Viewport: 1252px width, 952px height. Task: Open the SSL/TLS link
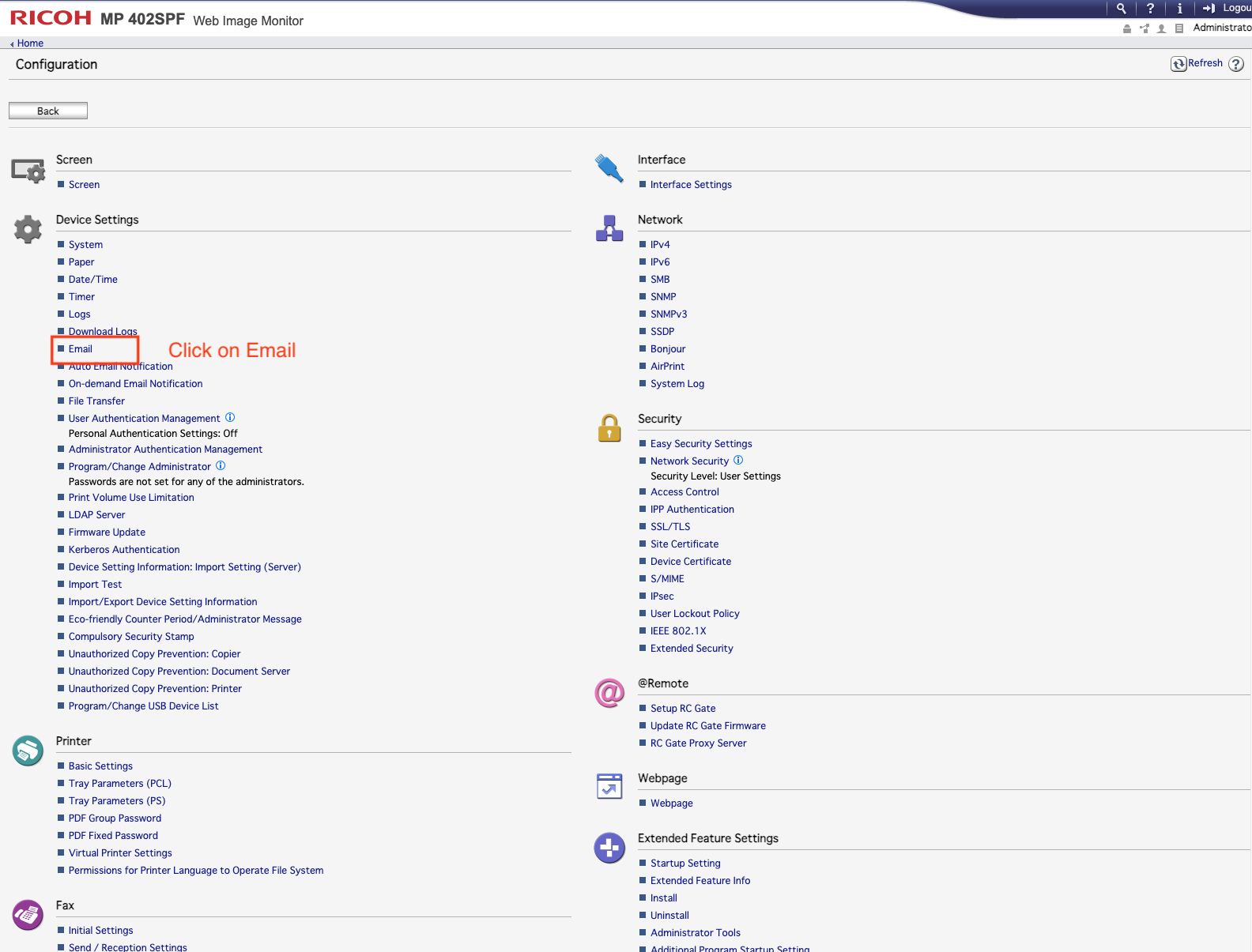coord(670,527)
